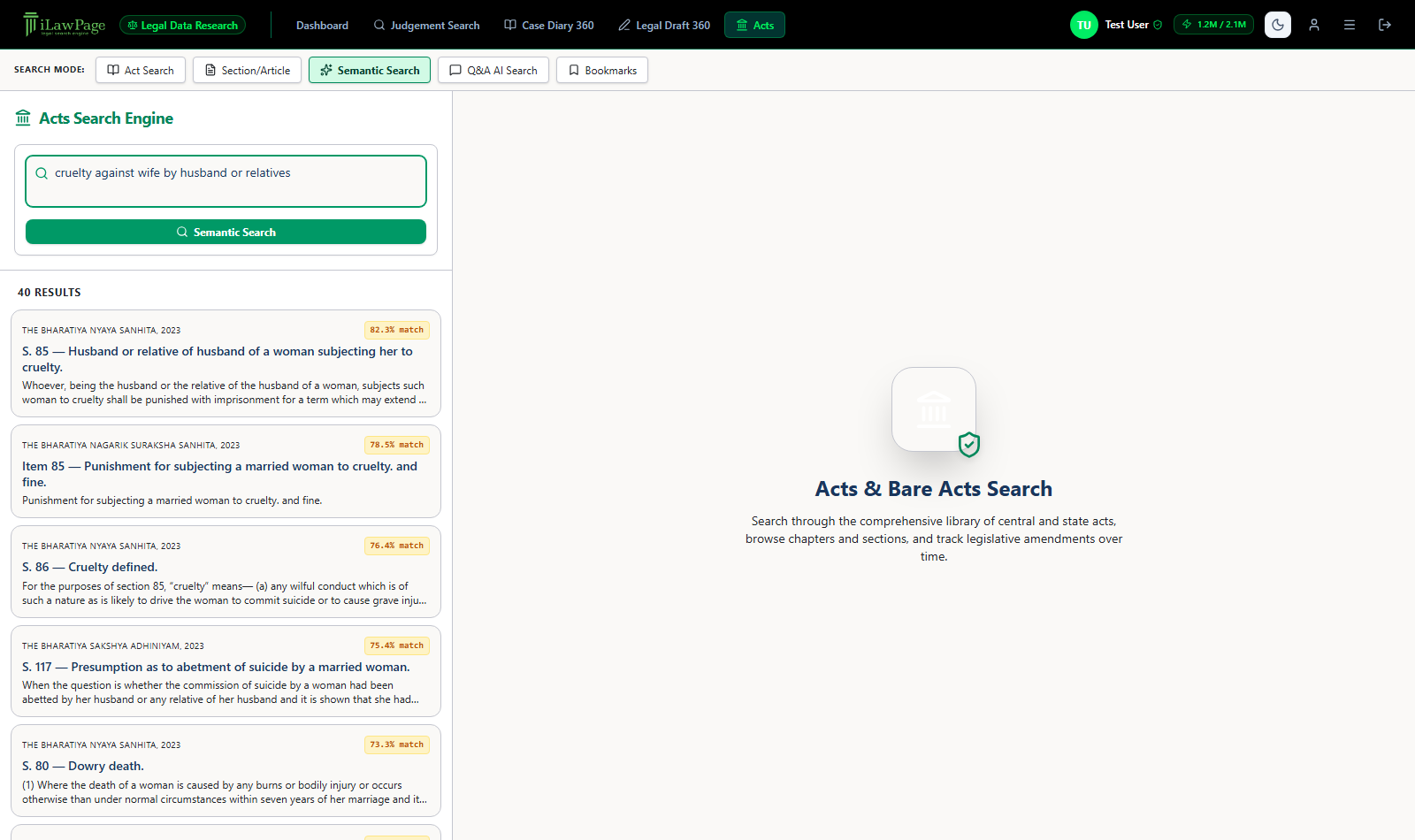Image resolution: width=1415 pixels, height=840 pixels.
Task: Click the TU avatar circle
Action: pos(1084,25)
